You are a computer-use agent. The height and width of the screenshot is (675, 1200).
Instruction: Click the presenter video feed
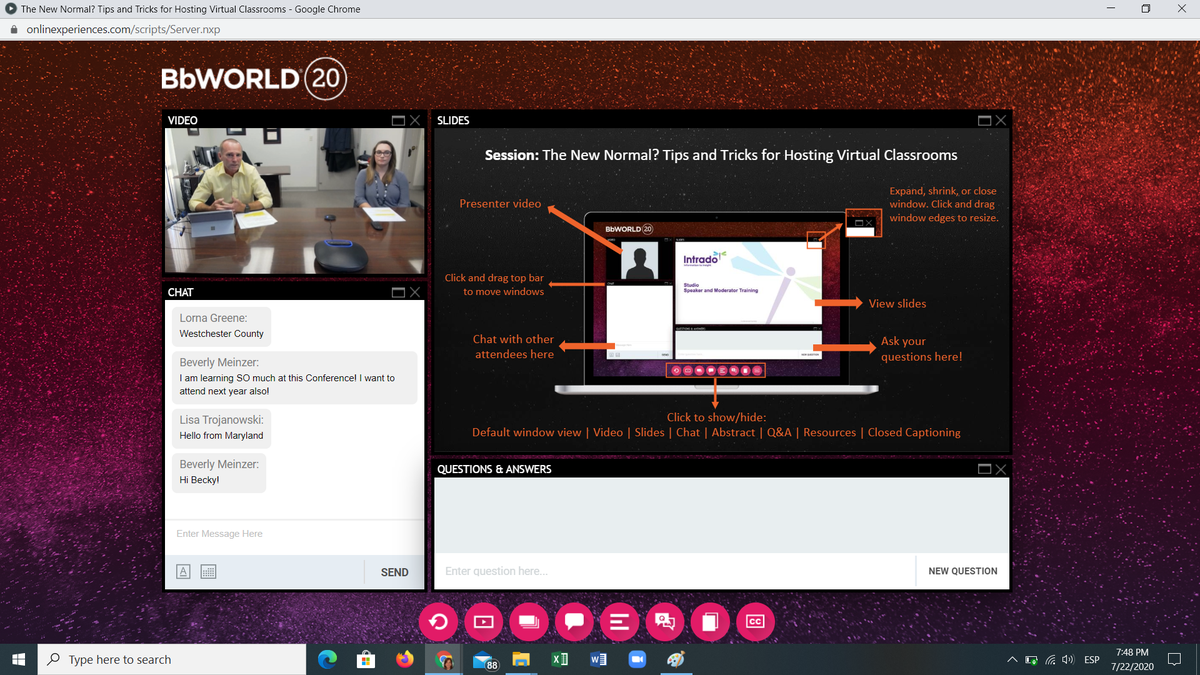tap(294, 201)
